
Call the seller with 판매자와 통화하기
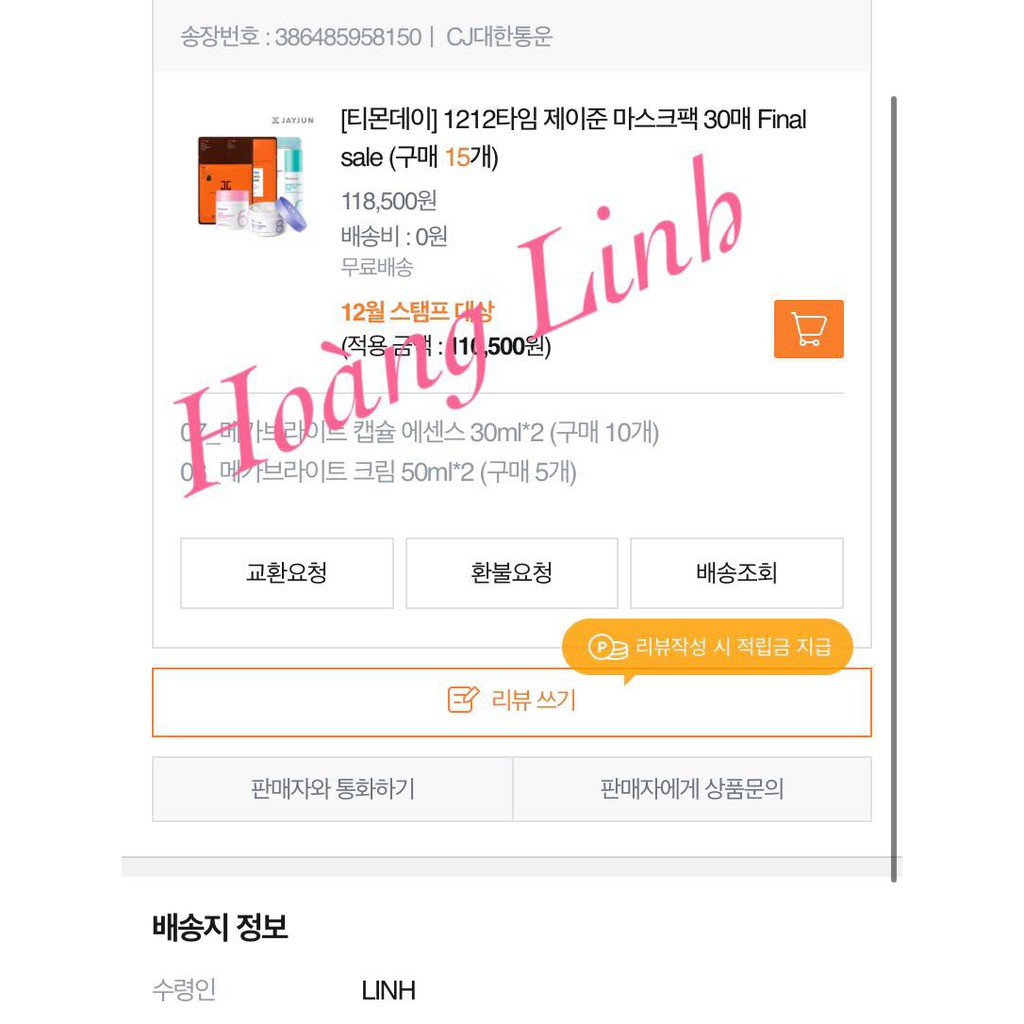point(332,789)
